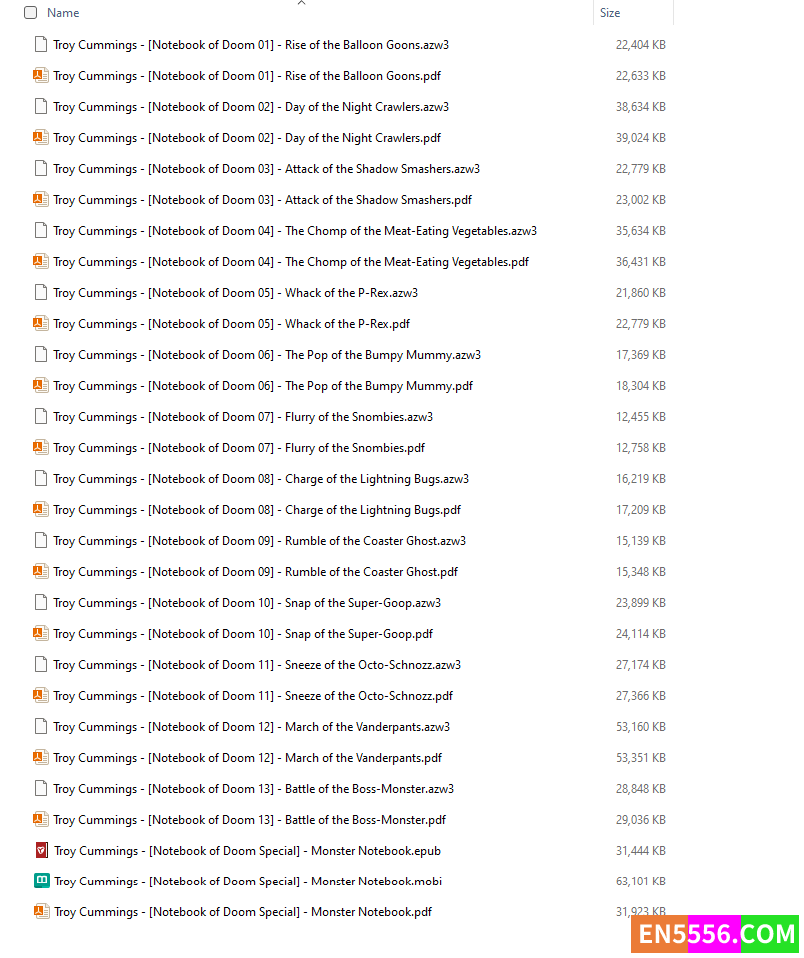Image resolution: width=804 pixels, height=958 pixels.
Task: Click file icon for Flurry of the Snombies.azw3
Action: [x=40, y=416]
